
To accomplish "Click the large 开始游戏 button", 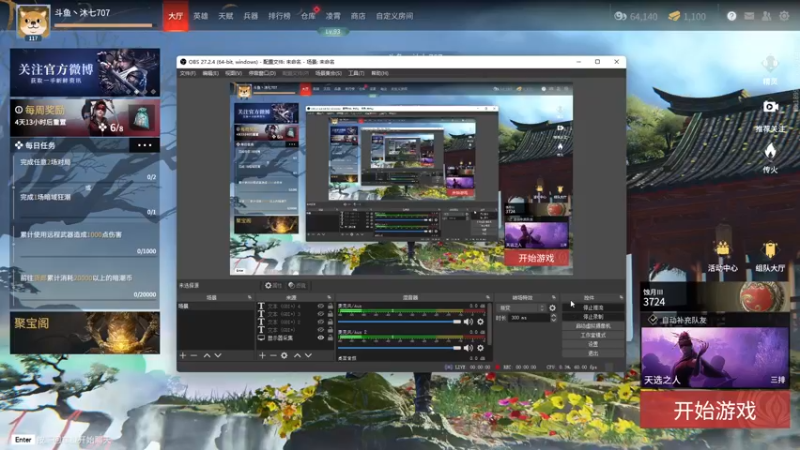I will [x=715, y=410].
